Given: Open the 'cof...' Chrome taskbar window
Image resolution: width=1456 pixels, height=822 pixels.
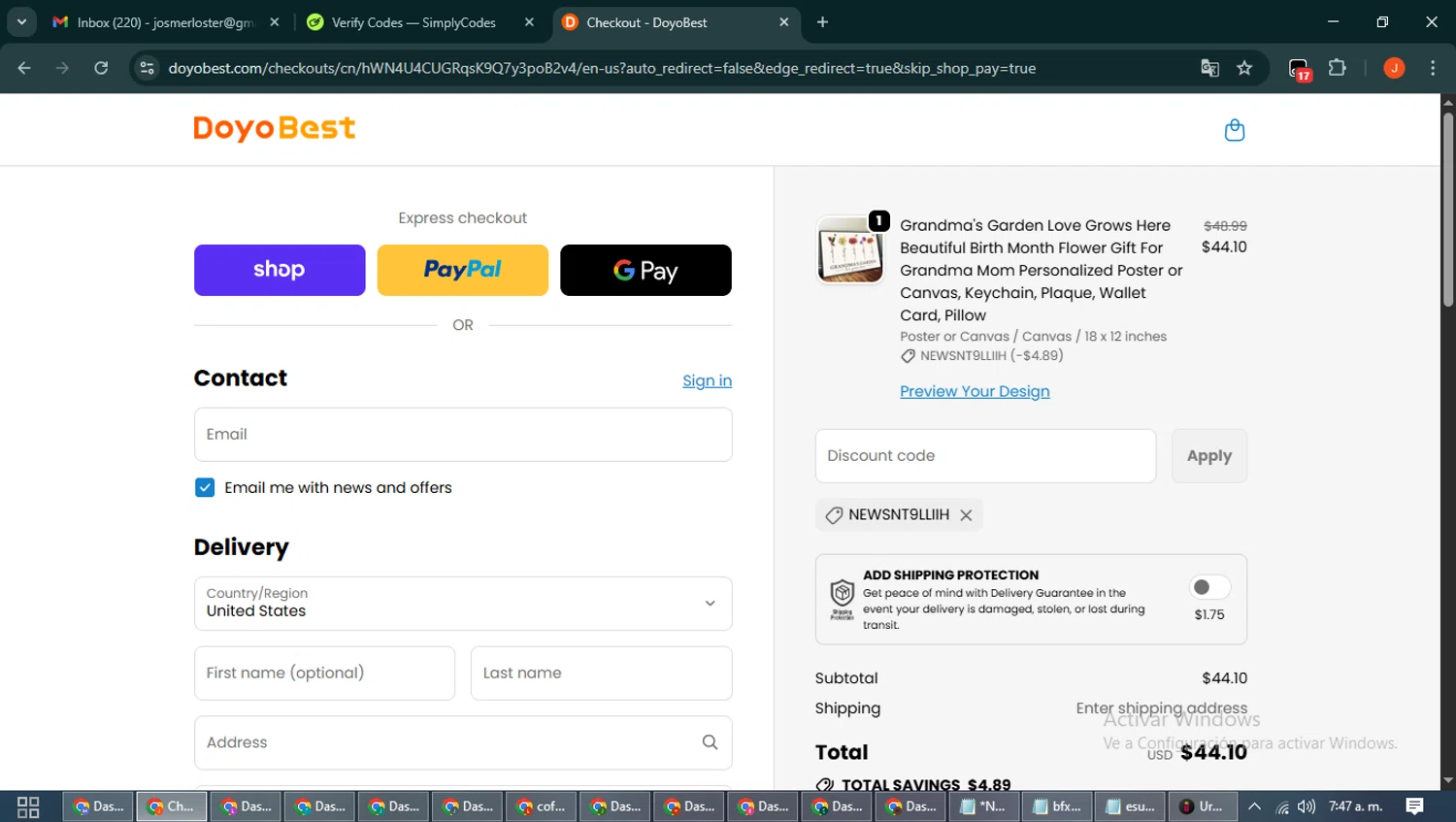Looking at the screenshot, I should [x=541, y=806].
